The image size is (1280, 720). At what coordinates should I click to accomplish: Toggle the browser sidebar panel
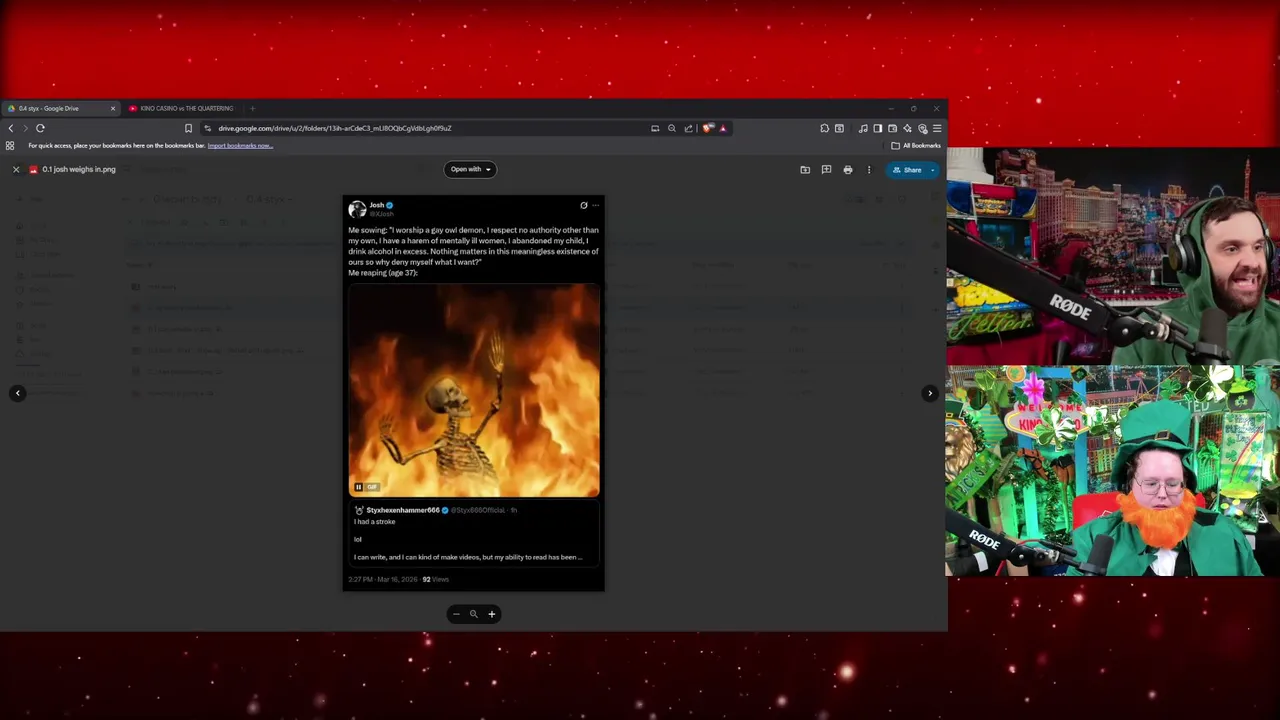pos(877,128)
